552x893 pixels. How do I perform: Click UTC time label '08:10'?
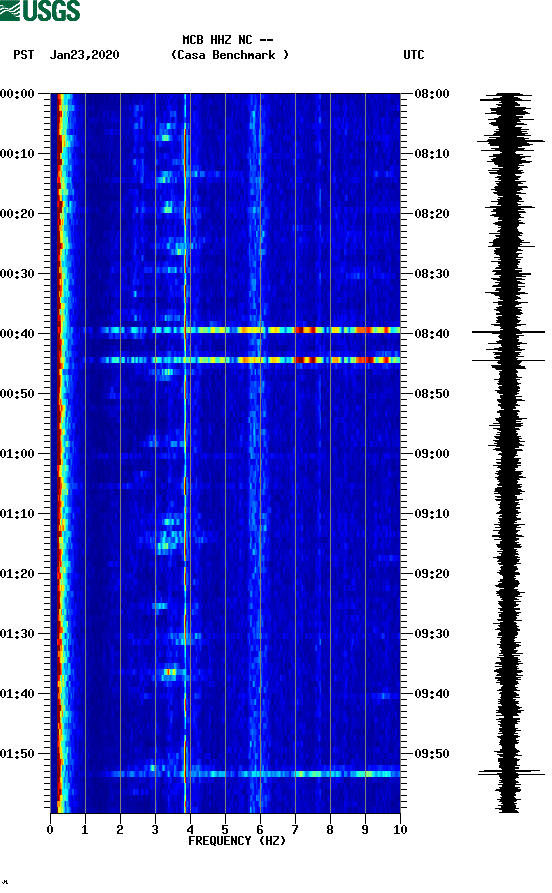pyautogui.click(x=432, y=154)
